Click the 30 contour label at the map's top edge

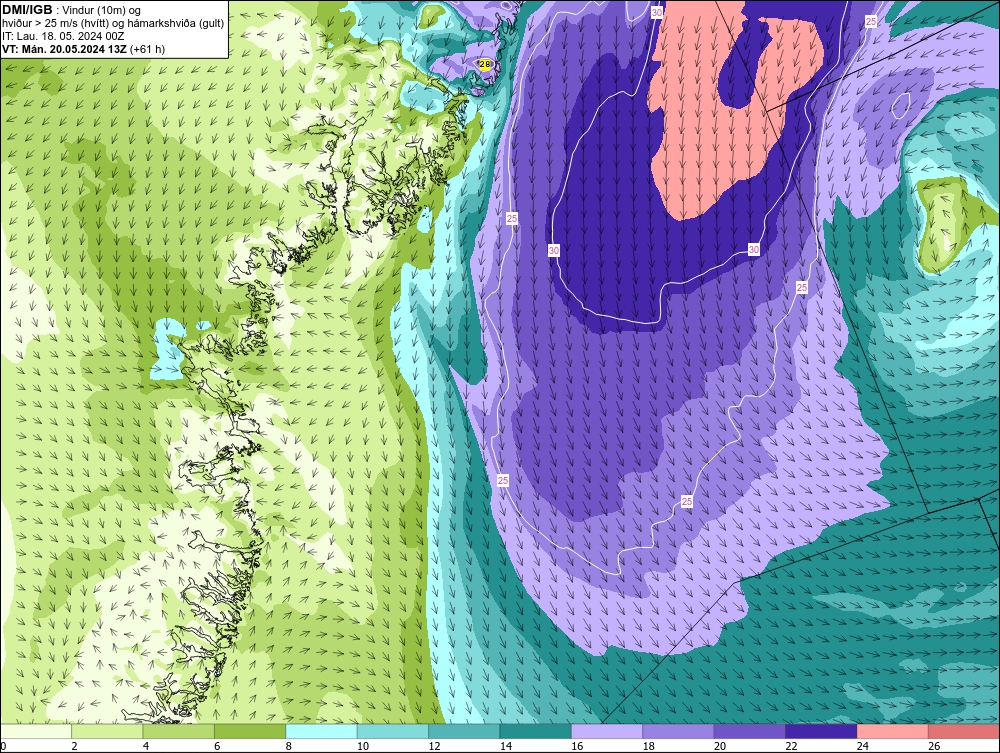pyautogui.click(x=657, y=12)
